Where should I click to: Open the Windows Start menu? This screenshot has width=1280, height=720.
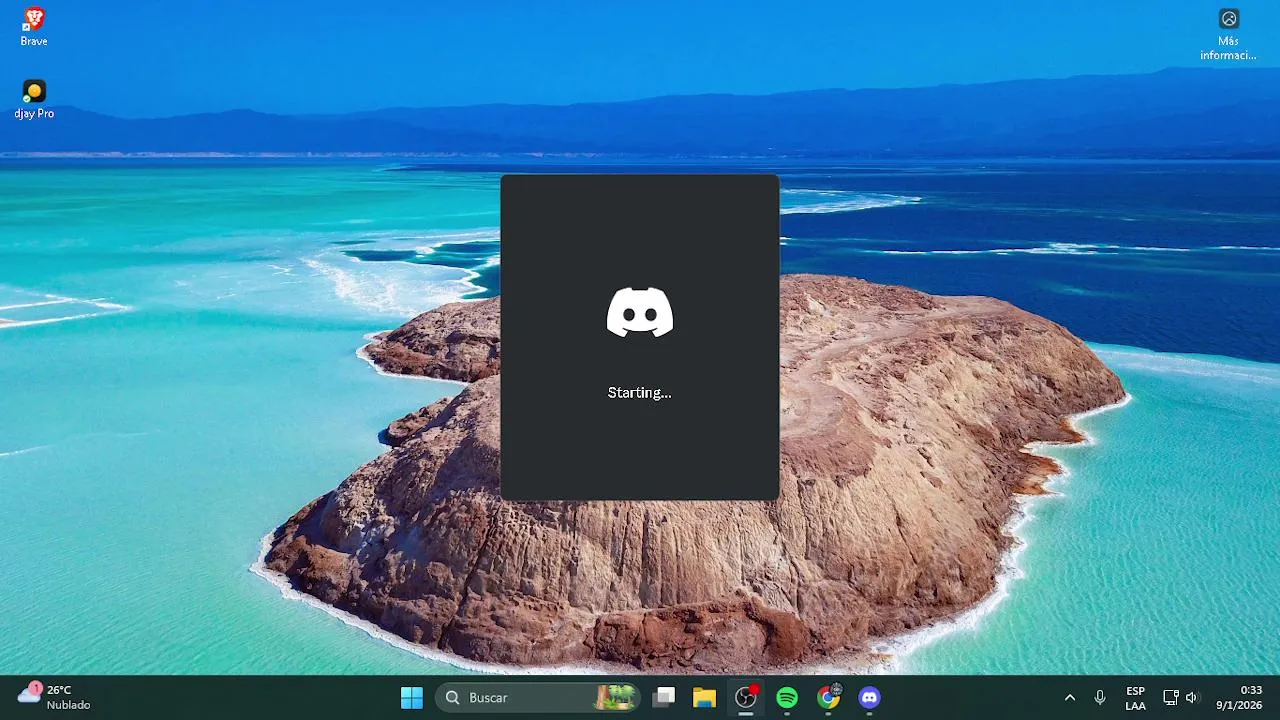point(411,698)
